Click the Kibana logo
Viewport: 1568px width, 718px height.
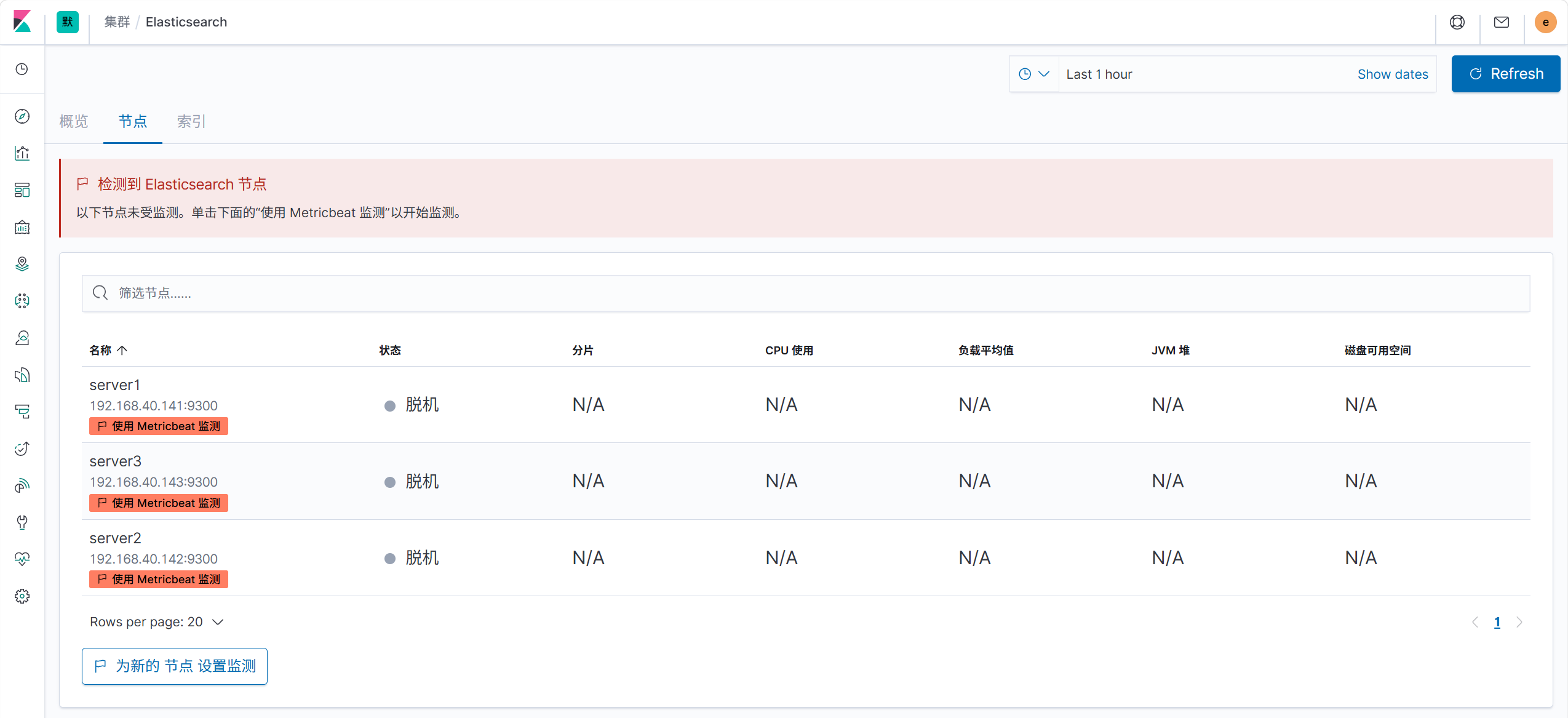click(x=22, y=22)
